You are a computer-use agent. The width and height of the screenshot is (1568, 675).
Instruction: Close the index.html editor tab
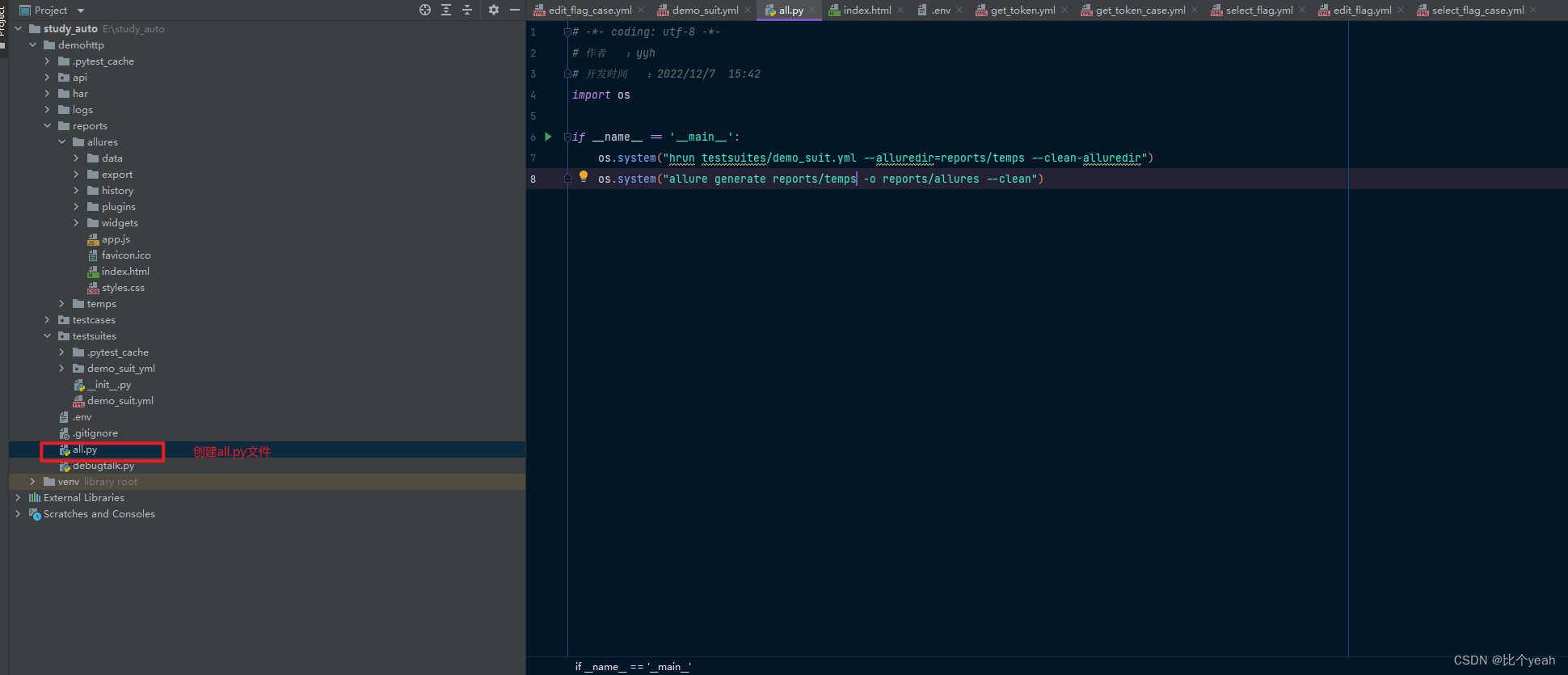pyautogui.click(x=900, y=10)
